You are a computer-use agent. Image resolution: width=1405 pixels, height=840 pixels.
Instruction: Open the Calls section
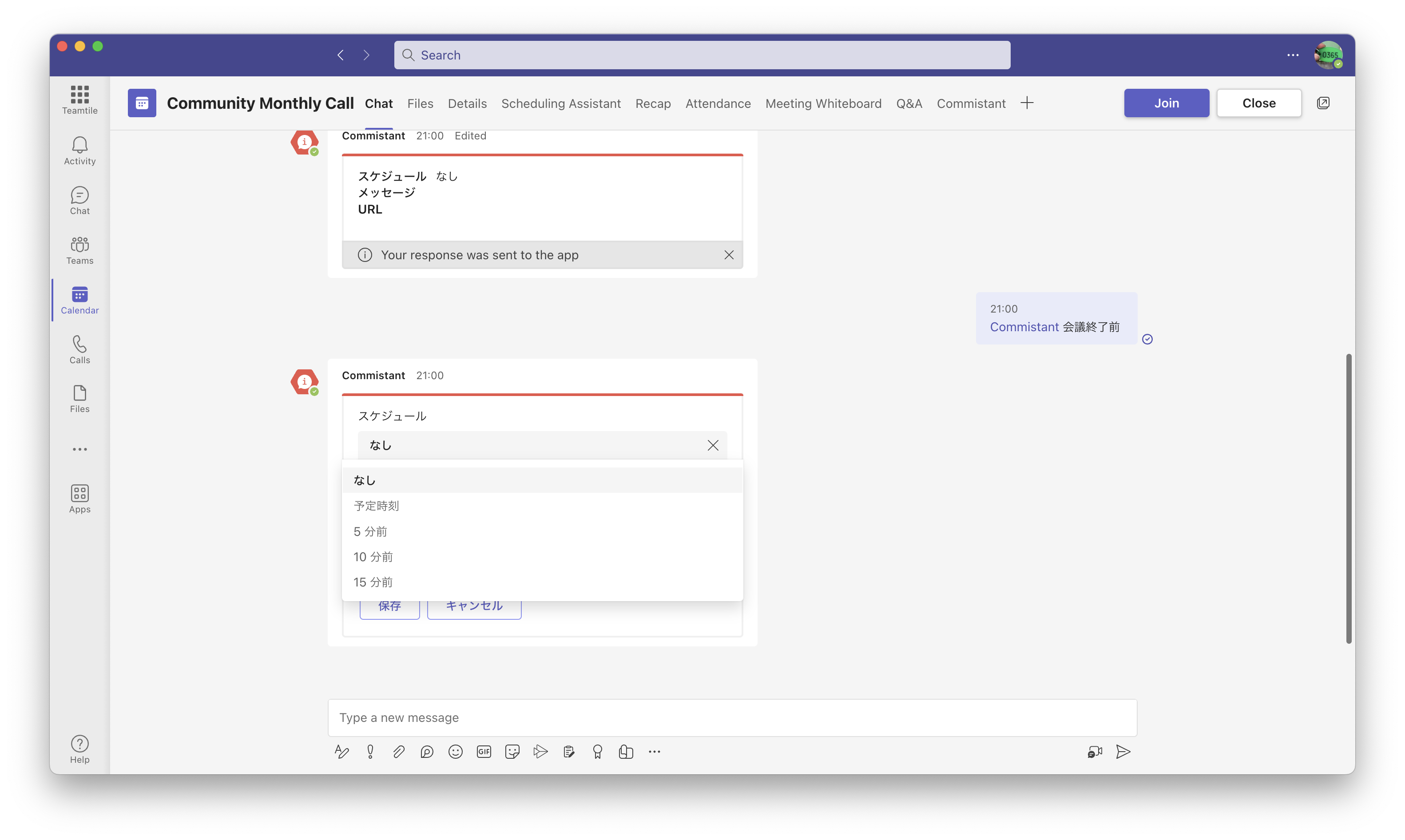click(80, 350)
